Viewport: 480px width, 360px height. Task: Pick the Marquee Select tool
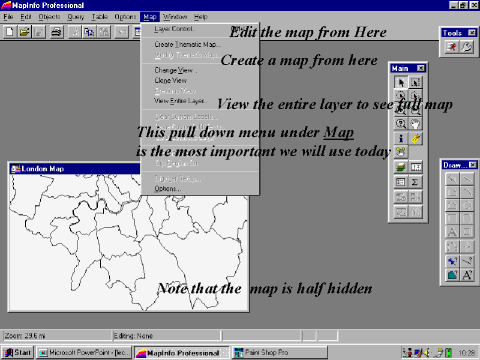coord(415,82)
